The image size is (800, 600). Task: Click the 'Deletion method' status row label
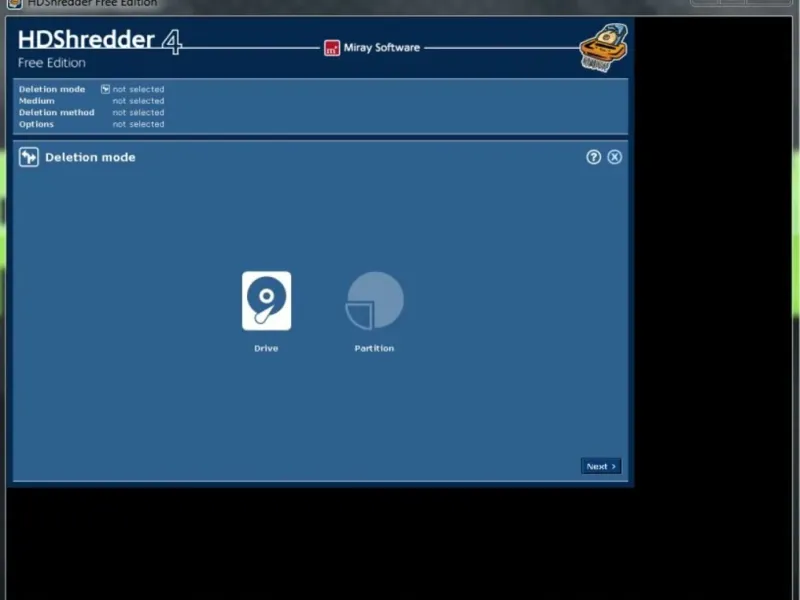(x=57, y=112)
